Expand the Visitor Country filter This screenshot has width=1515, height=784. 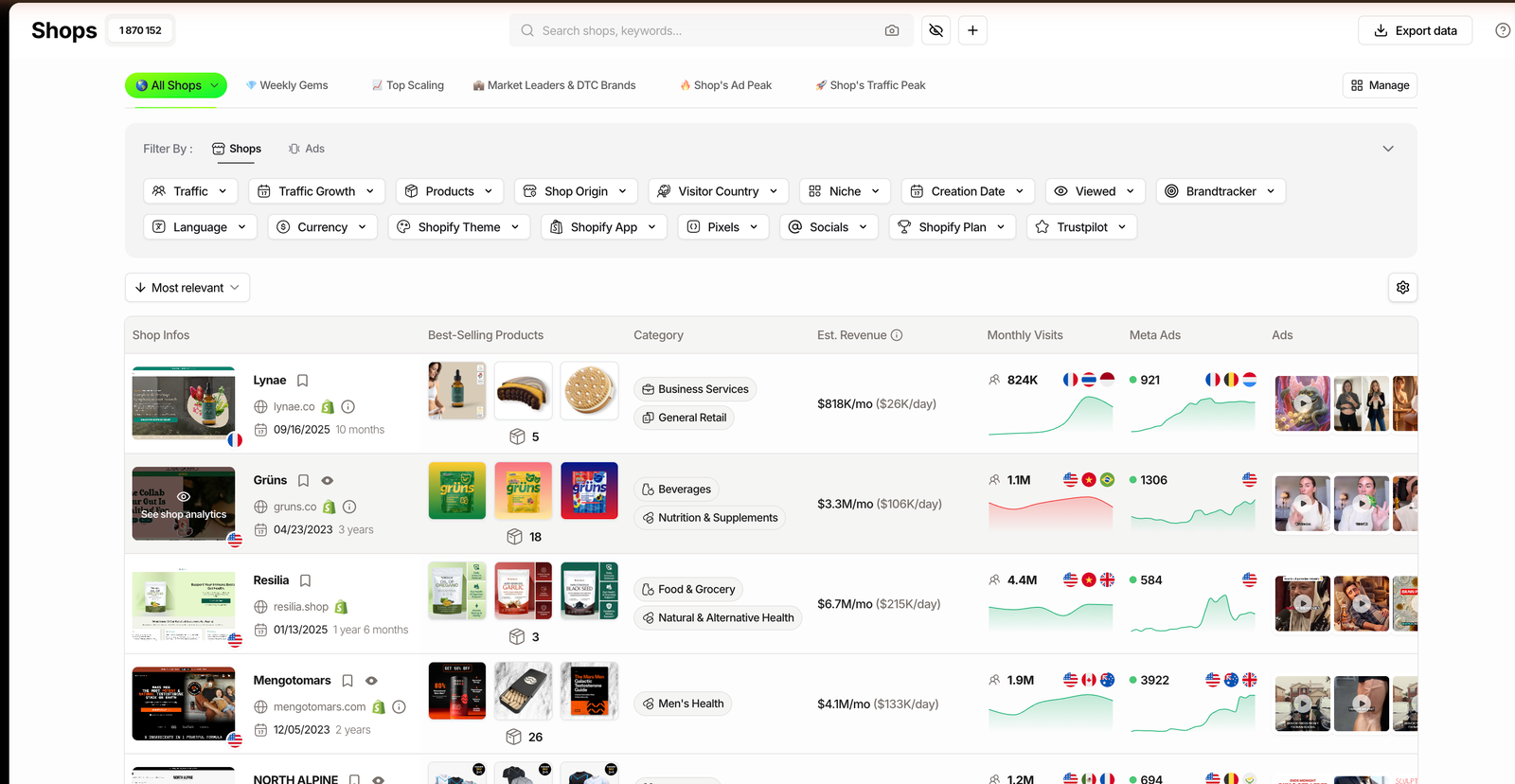coord(719,191)
